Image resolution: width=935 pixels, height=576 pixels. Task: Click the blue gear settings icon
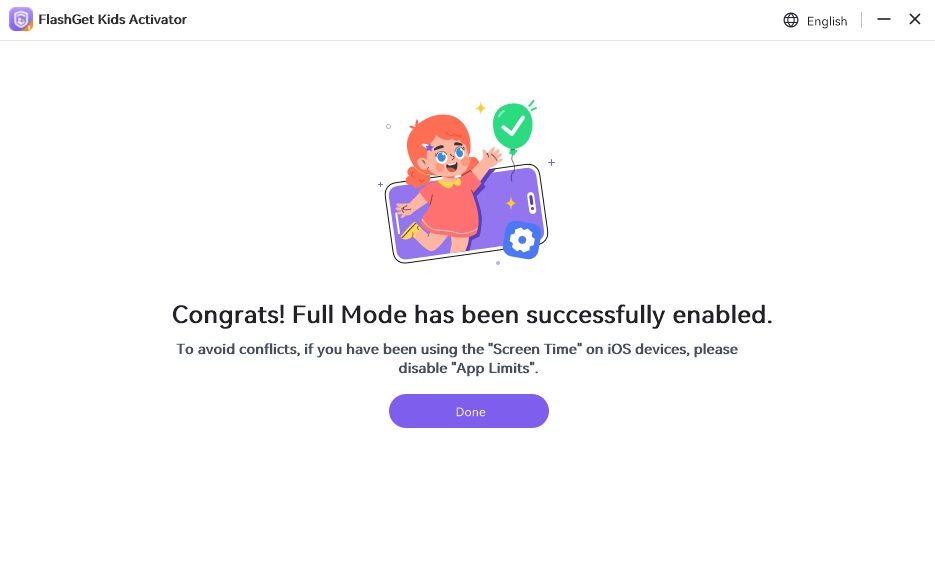521,240
